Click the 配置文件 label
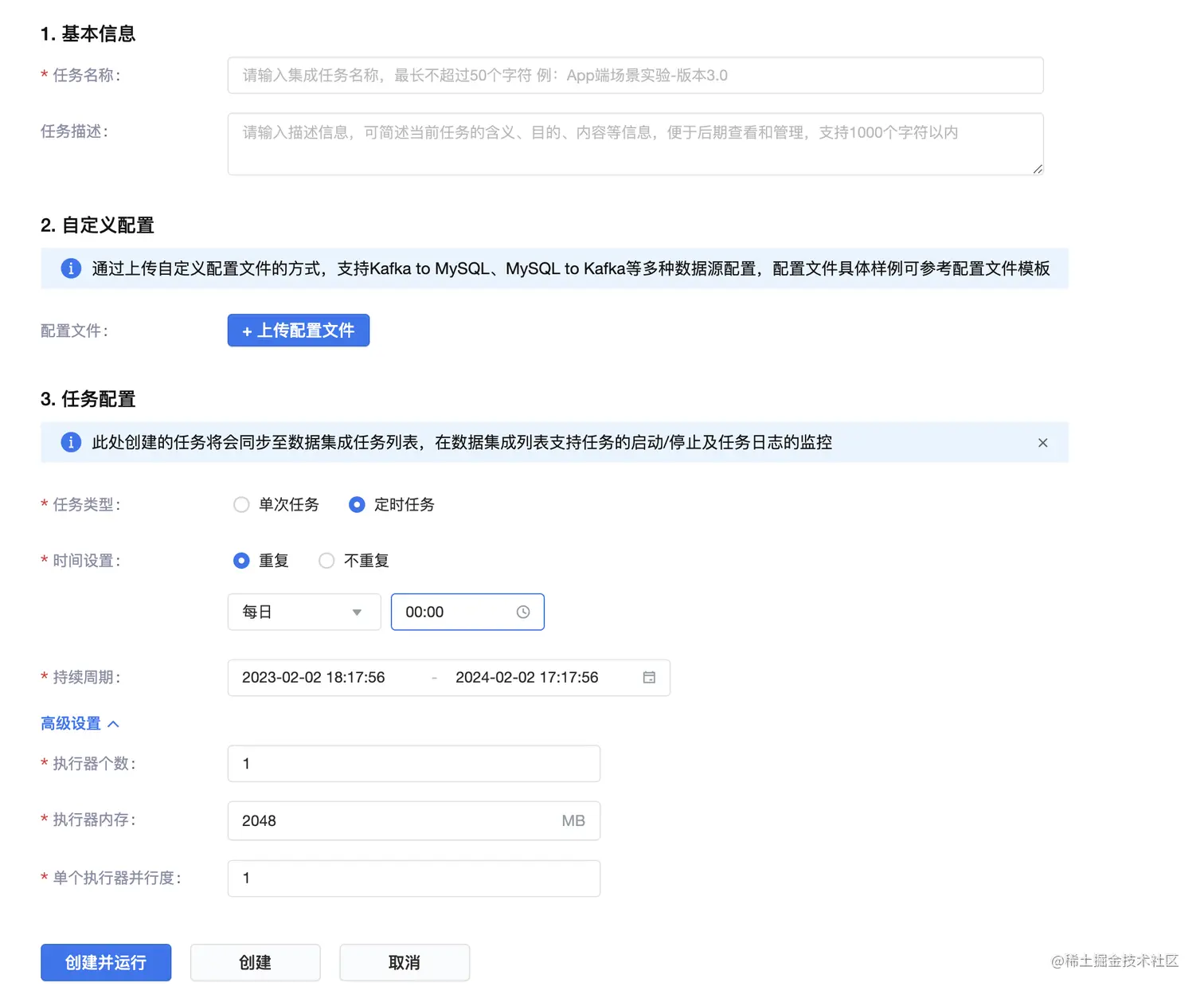This screenshot has height=994, width=1204. coord(74,331)
